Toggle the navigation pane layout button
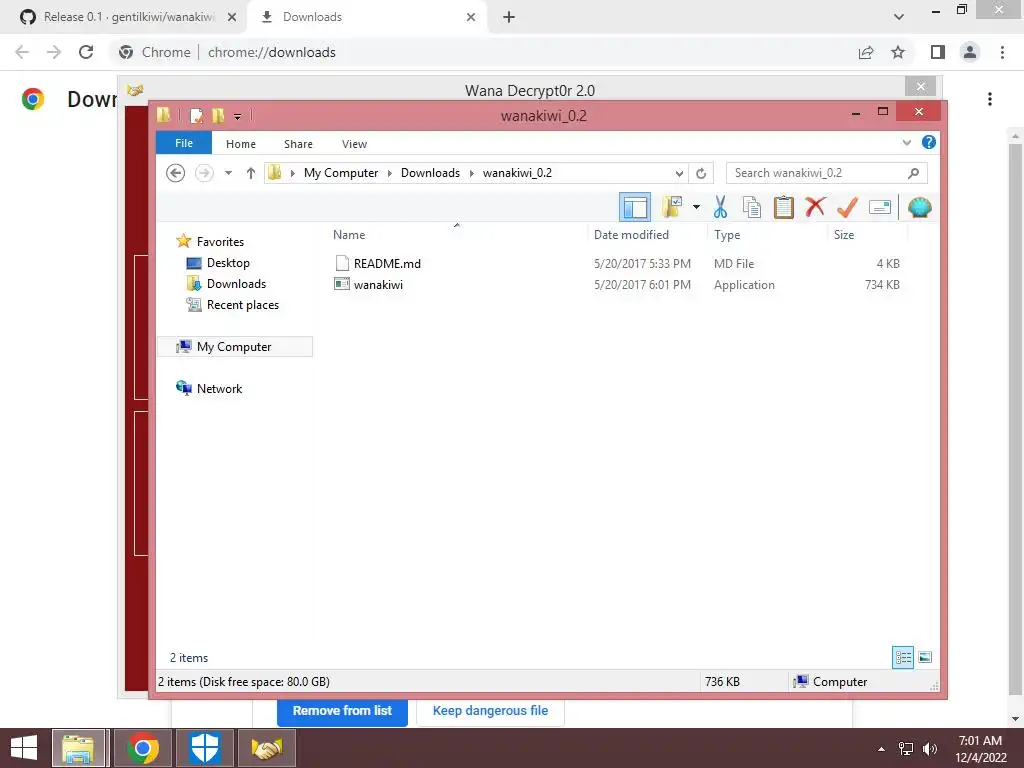The image size is (1024, 768). pyautogui.click(x=634, y=208)
